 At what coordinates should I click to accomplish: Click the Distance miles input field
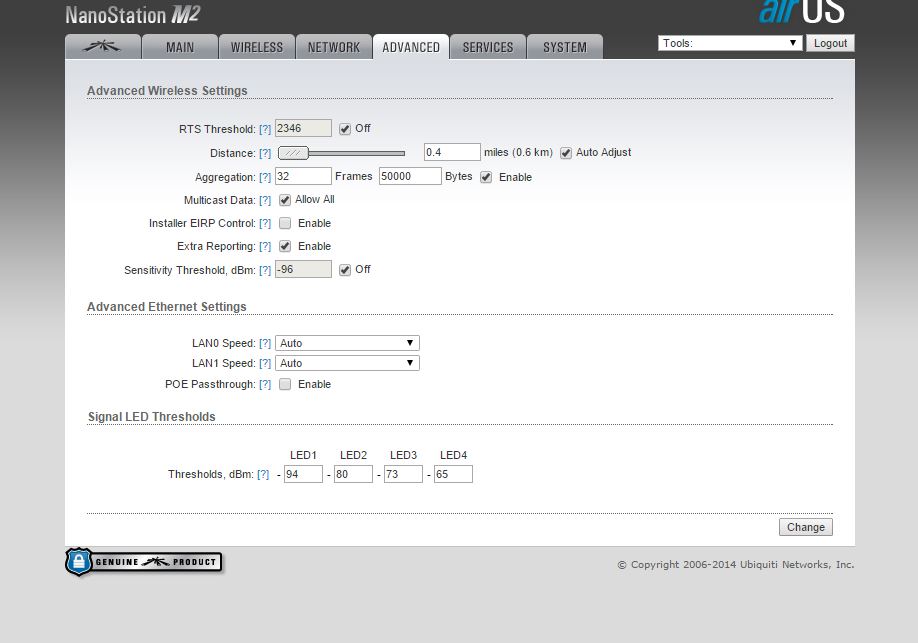452,152
